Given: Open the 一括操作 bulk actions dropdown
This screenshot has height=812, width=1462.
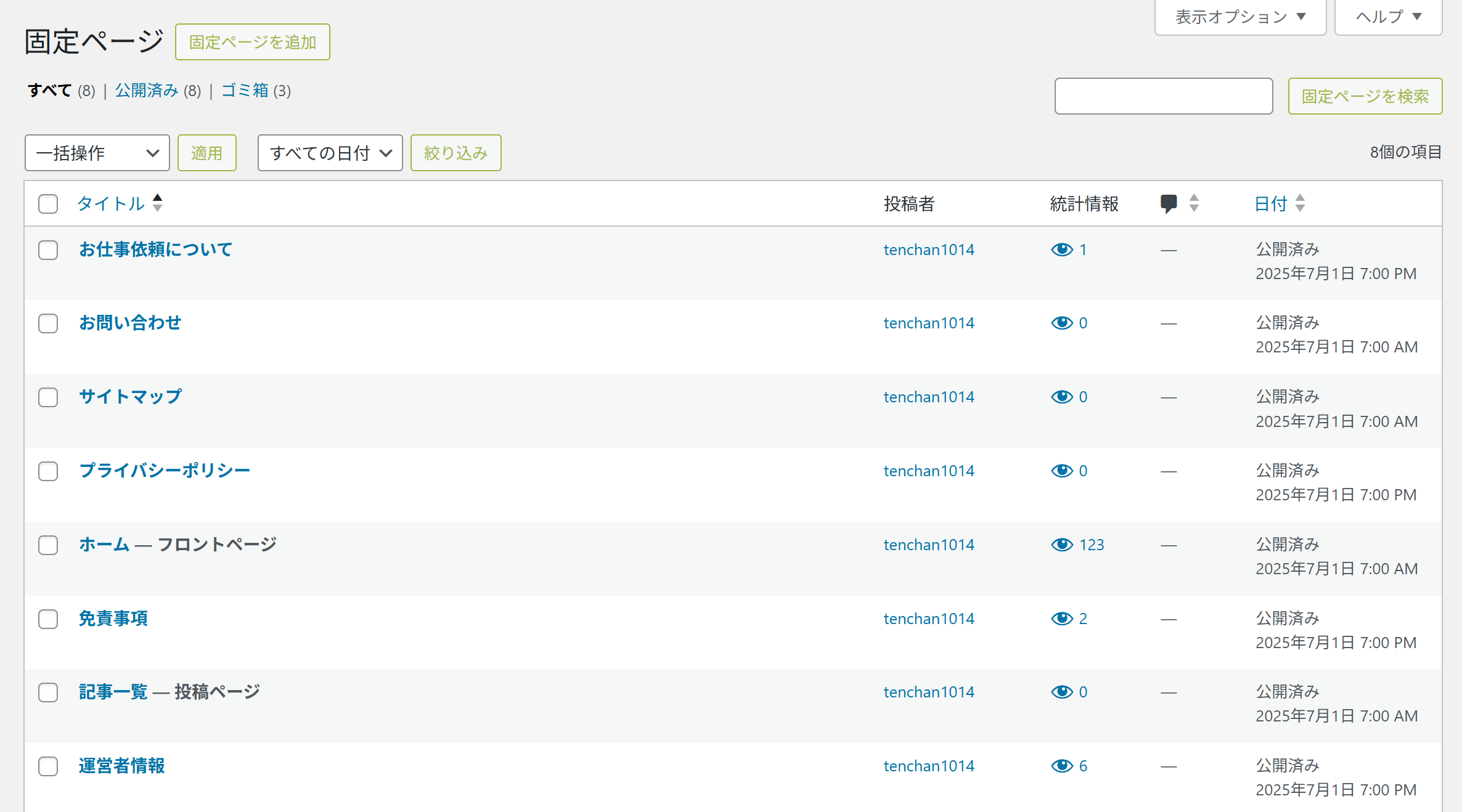Looking at the screenshot, I should [97, 153].
